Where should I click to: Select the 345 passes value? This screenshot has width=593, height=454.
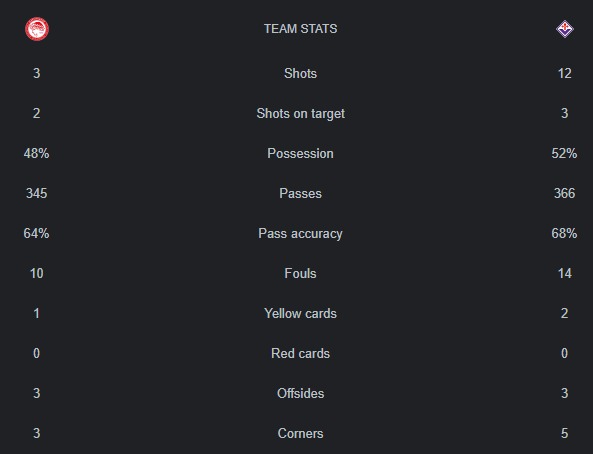[37, 193]
